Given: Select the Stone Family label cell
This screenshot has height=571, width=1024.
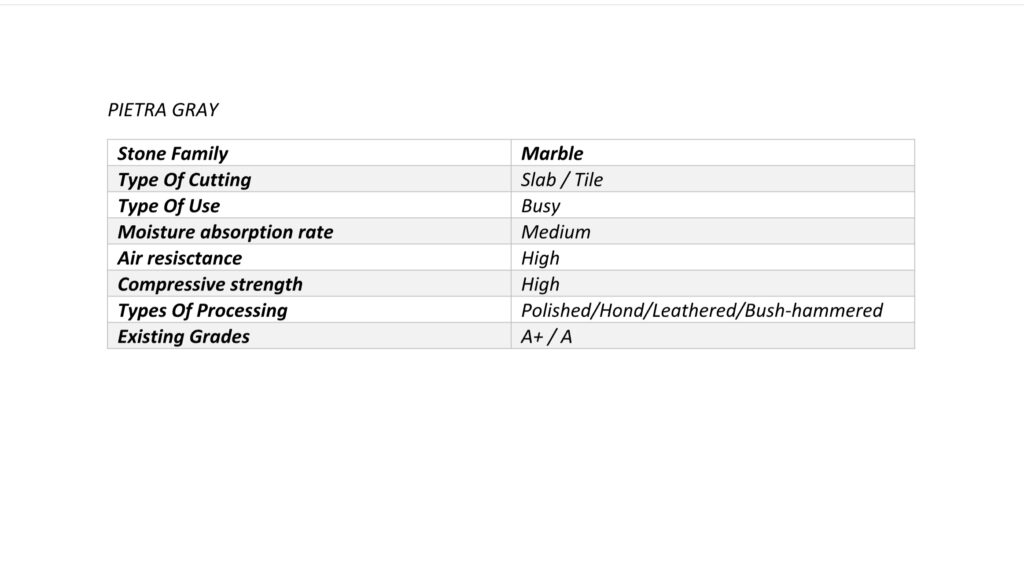Looking at the screenshot, I should pyautogui.click(x=172, y=154).
